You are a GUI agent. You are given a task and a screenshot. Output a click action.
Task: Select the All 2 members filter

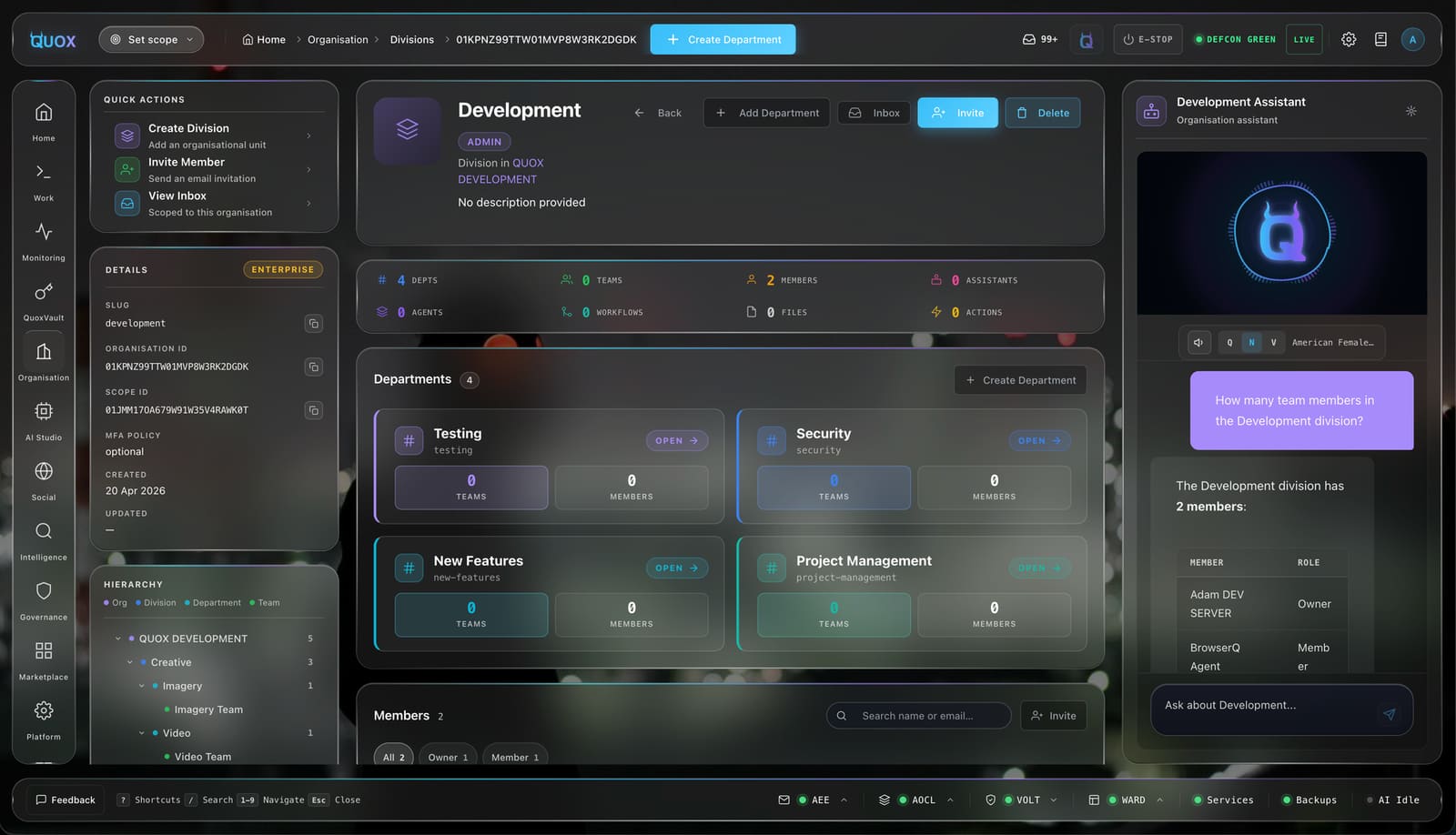pos(394,757)
